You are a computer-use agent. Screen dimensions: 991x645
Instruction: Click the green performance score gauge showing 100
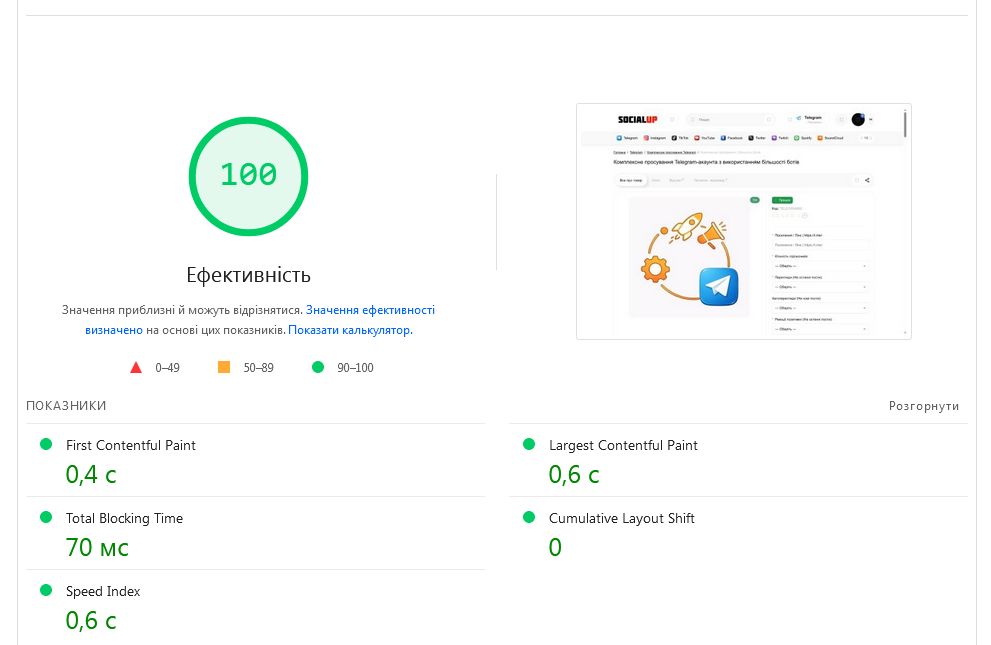[x=248, y=176]
